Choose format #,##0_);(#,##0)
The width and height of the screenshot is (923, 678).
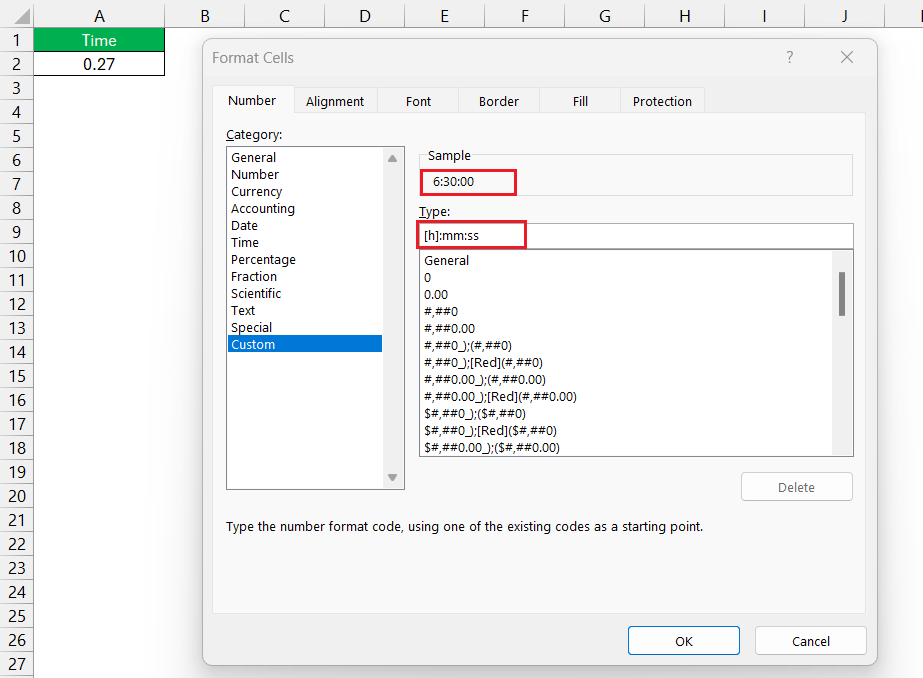pyautogui.click(x=626, y=345)
